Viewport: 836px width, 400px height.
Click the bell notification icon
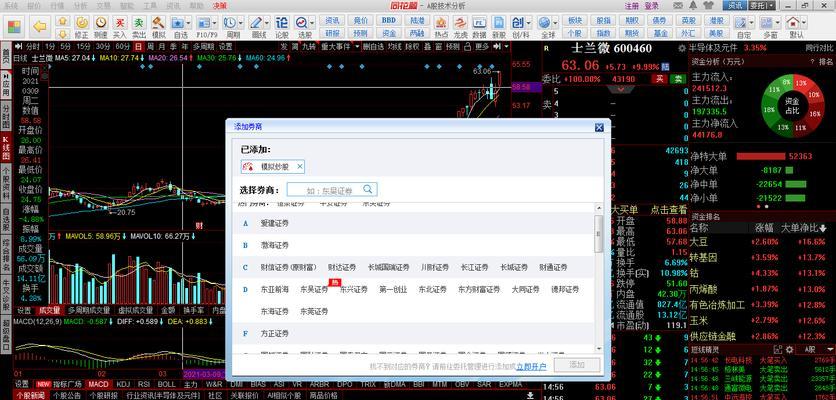click(693, 5)
